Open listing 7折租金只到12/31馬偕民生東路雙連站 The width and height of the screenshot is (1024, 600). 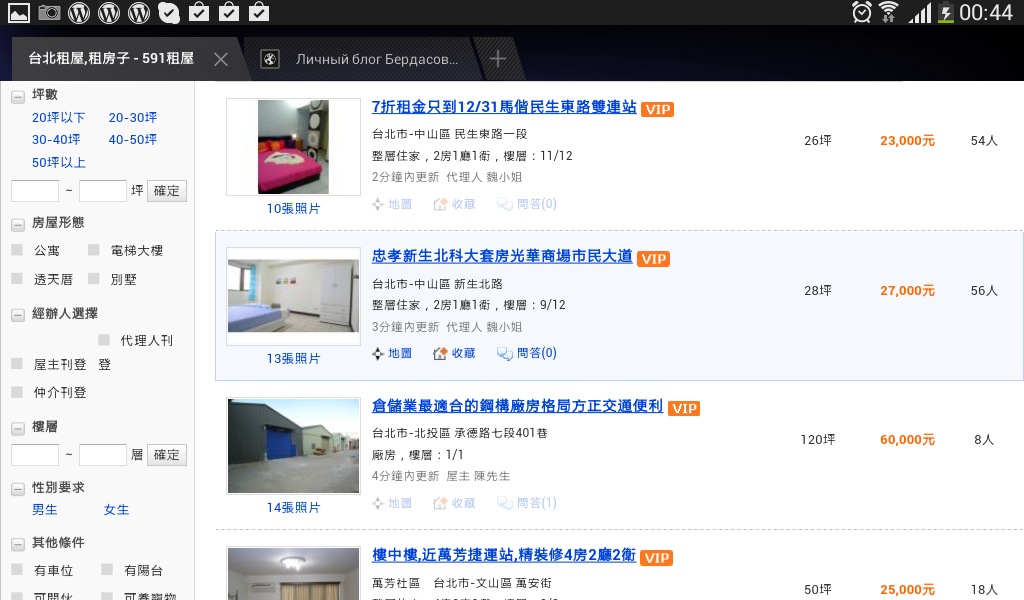coord(504,107)
